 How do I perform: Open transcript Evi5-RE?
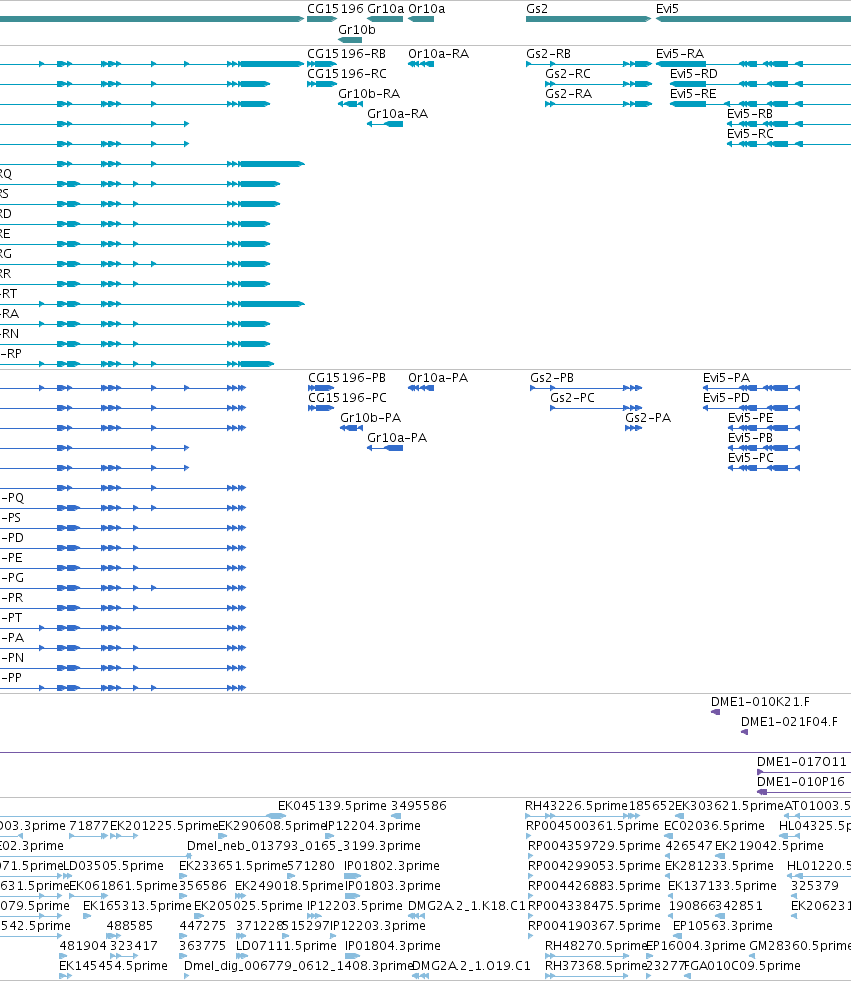693,94
